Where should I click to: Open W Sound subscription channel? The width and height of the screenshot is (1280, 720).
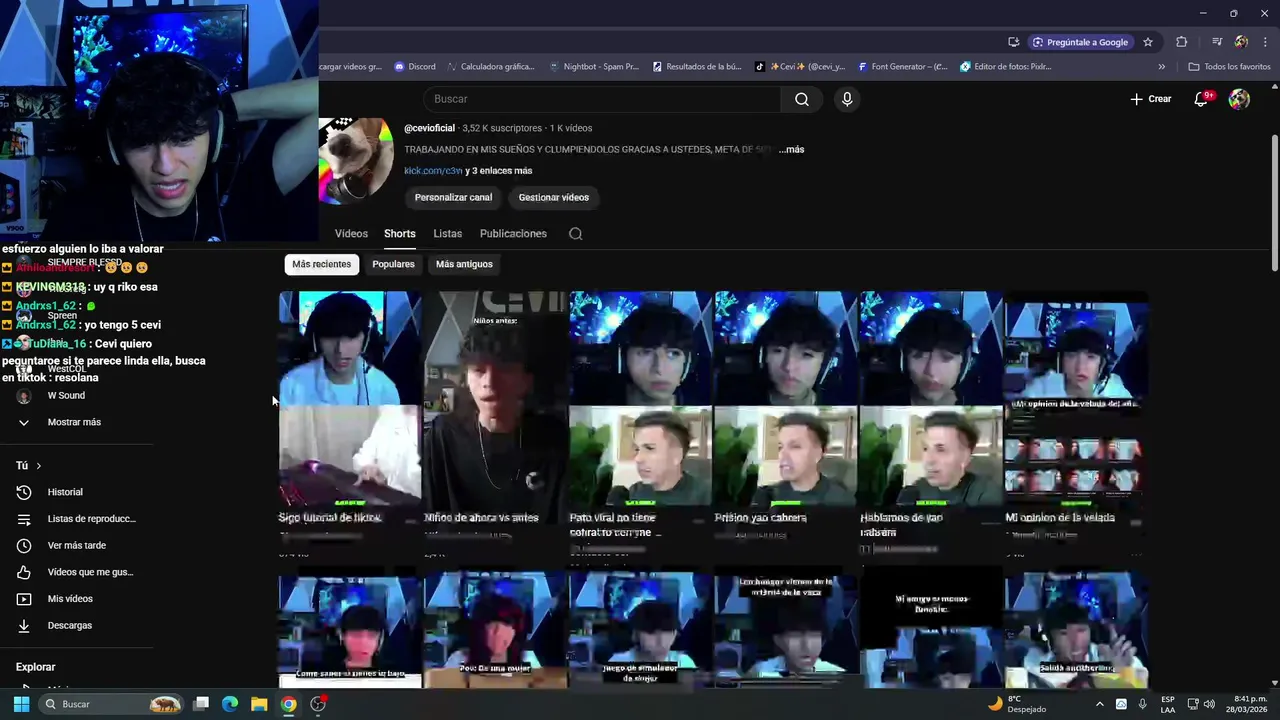pos(66,396)
